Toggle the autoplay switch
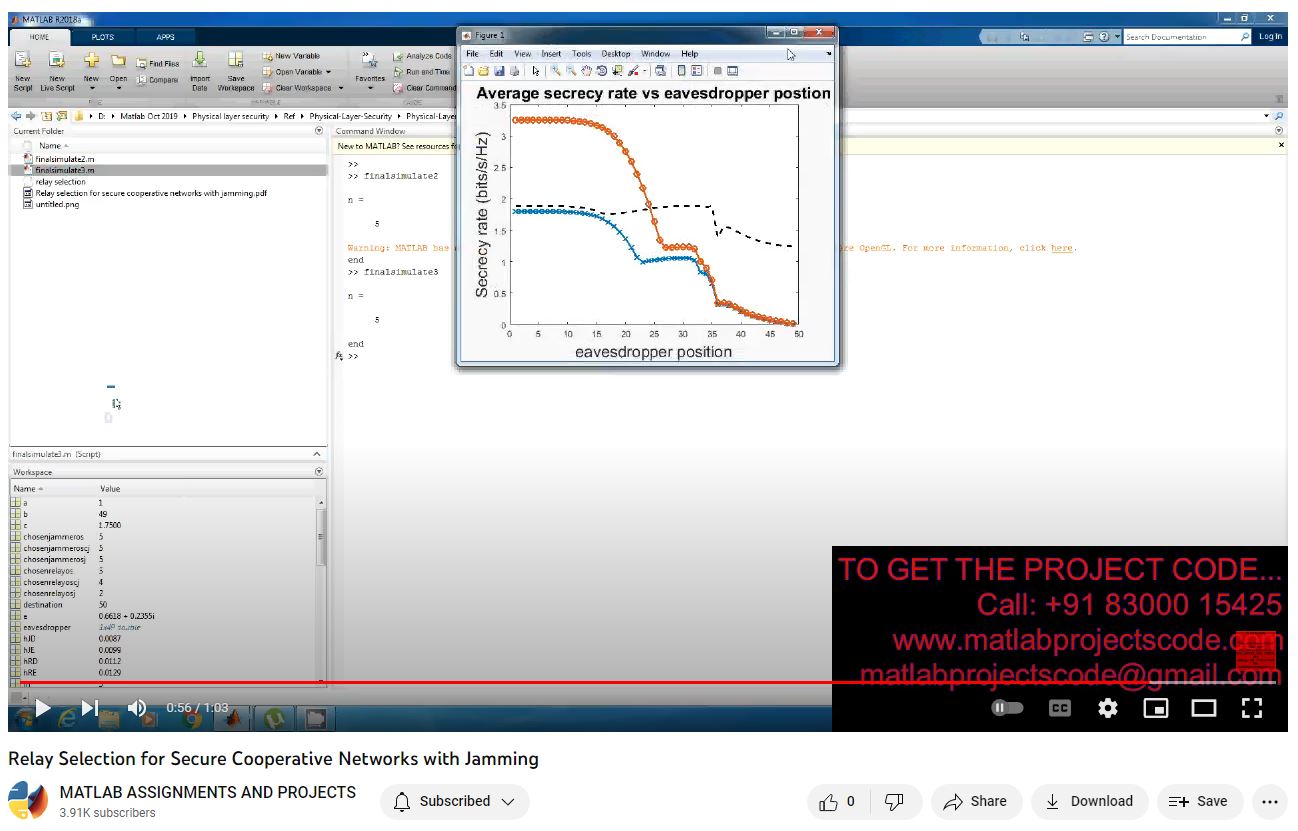Viewport: 1298px width, 831px height. (x=1007, y=708)
